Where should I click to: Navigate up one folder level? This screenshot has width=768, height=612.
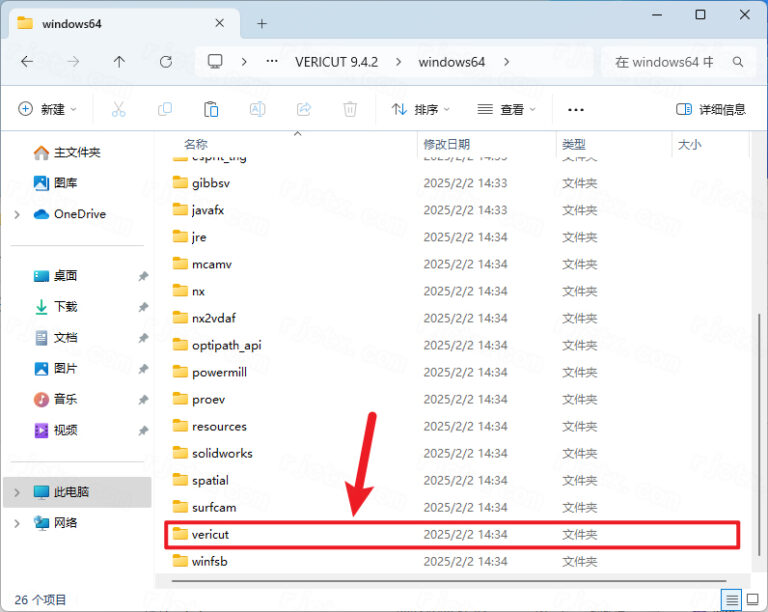coord(119,62)
